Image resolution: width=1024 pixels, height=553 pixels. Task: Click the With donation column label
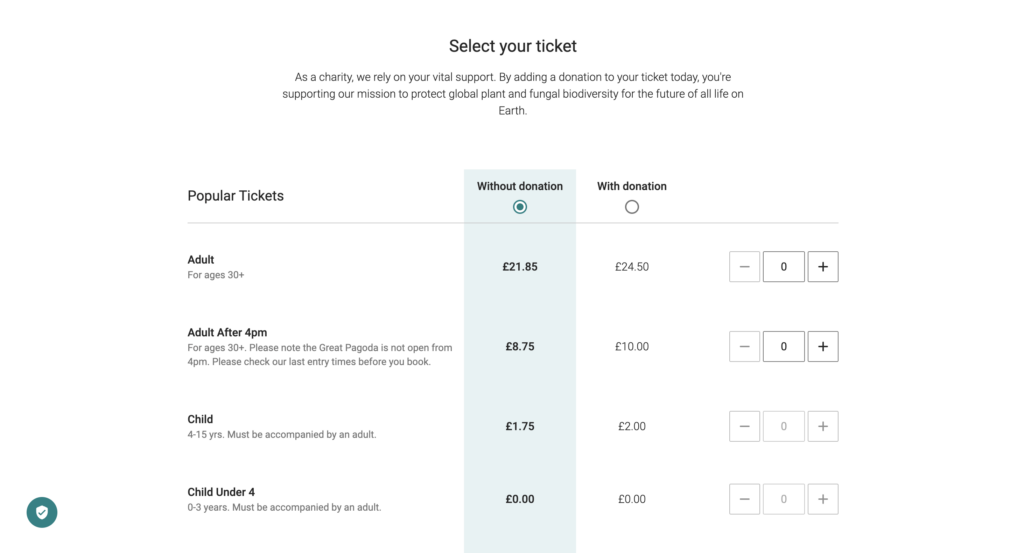(632, 186)
